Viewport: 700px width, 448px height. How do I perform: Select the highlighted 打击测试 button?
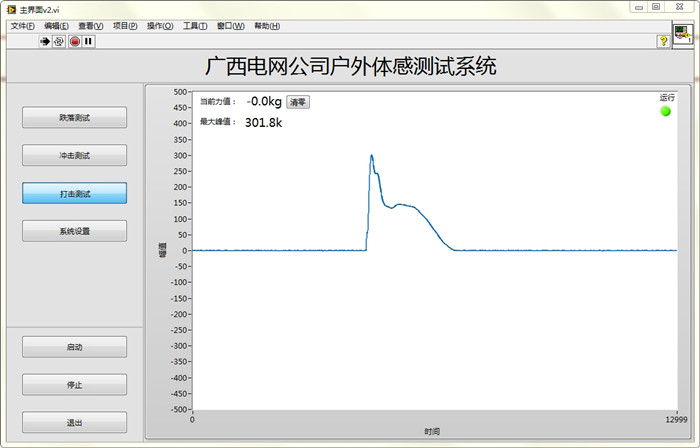pyautogui.click(x=75, y=193)
